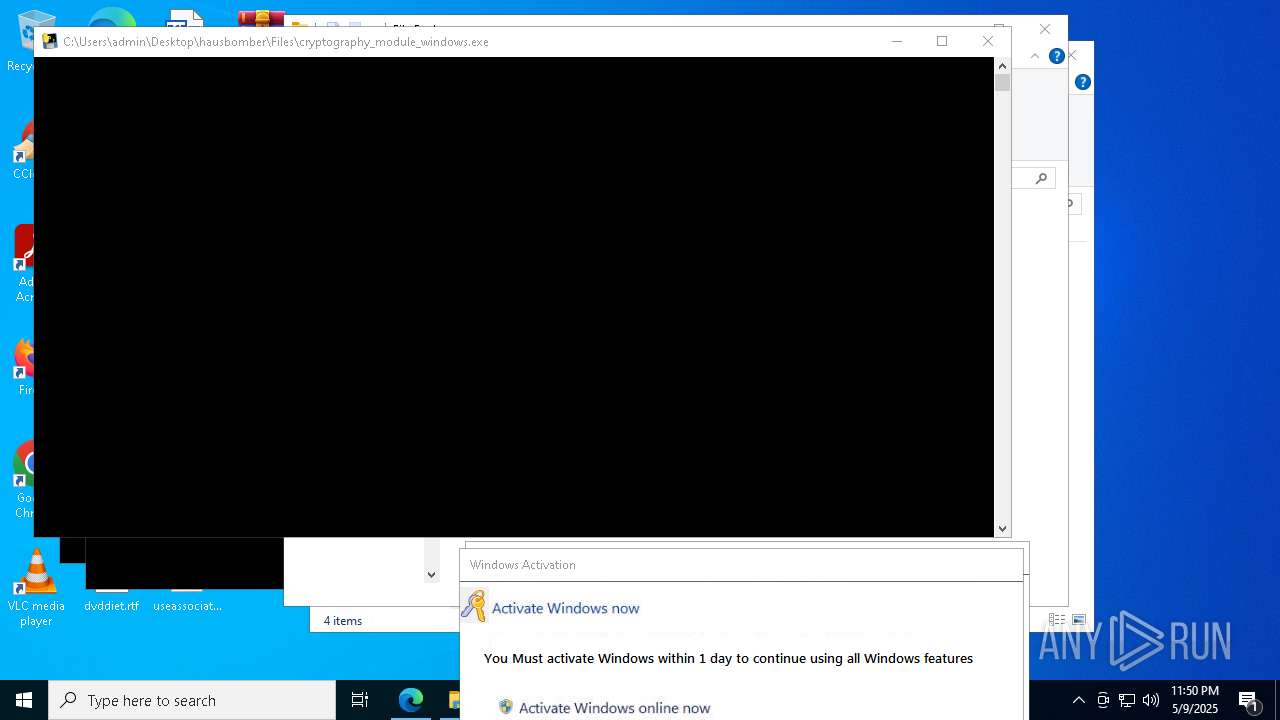Screen dimensions: 1280x720
Task: Click the volume speaker tray icon
Action: point(1151,700)
